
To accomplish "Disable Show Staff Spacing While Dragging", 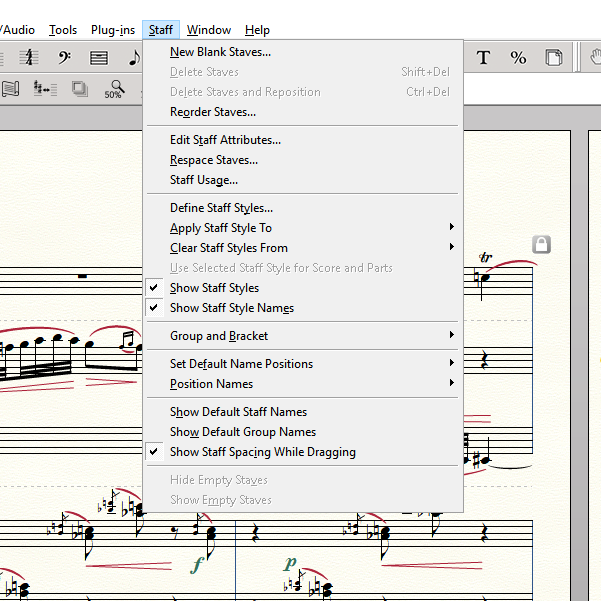I will (x=262, y=452).
